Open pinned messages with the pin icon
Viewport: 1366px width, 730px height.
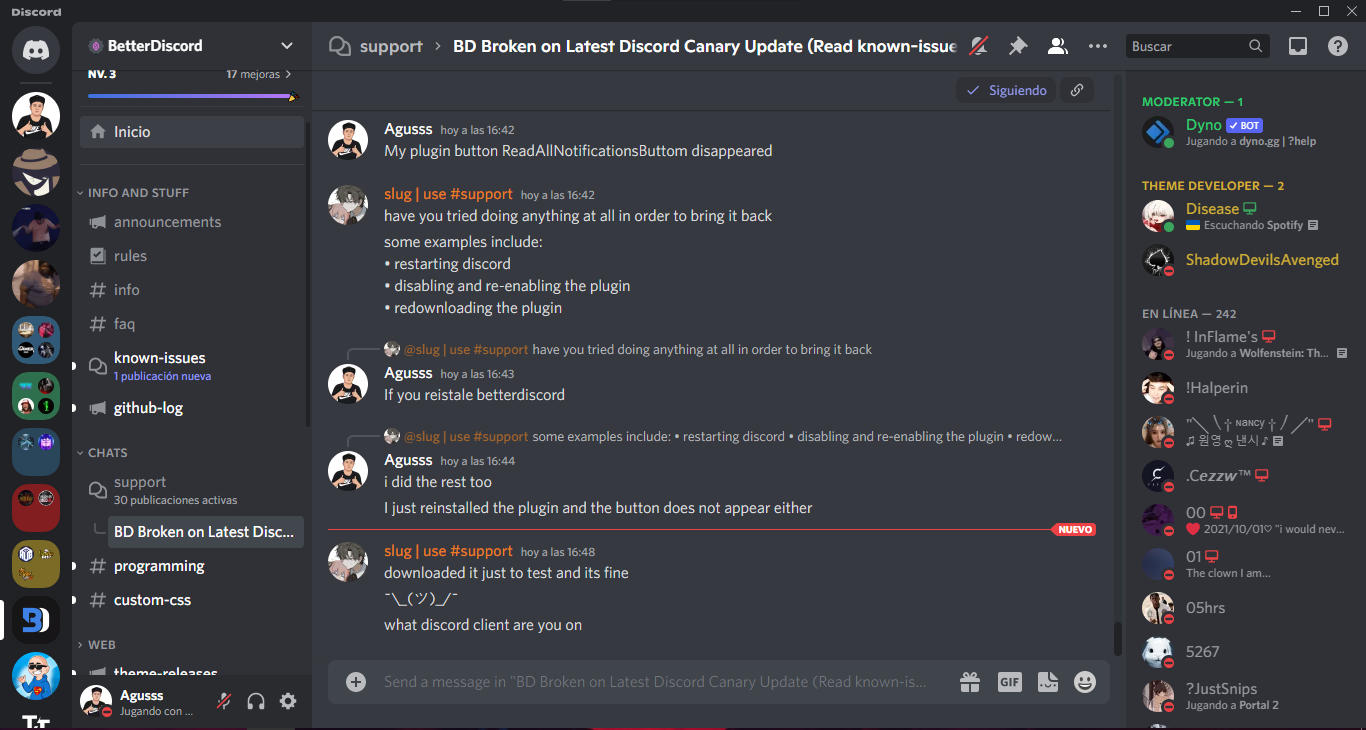coord(1017,46)
